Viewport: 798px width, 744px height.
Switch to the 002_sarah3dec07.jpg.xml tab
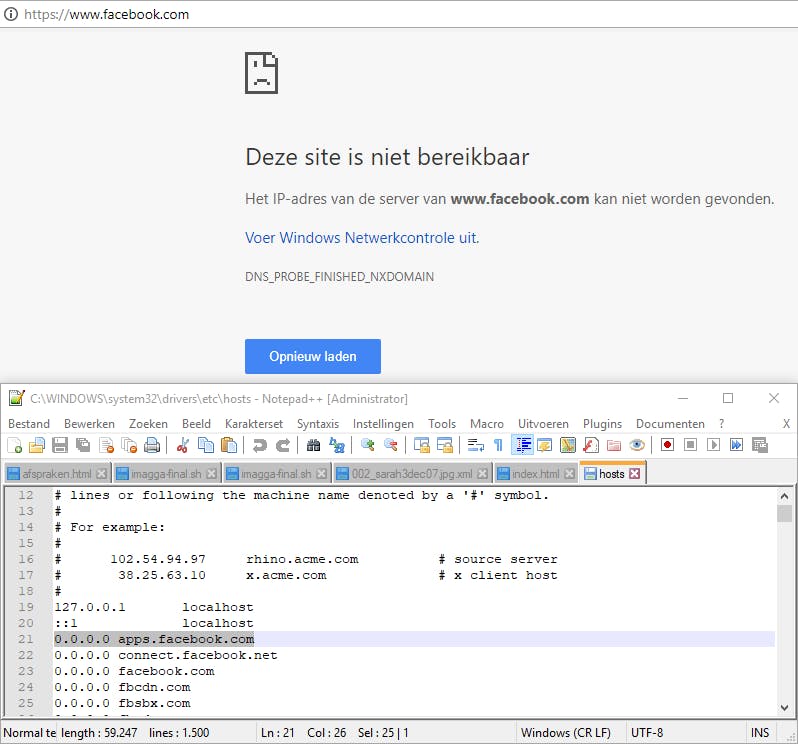point(412,474)
